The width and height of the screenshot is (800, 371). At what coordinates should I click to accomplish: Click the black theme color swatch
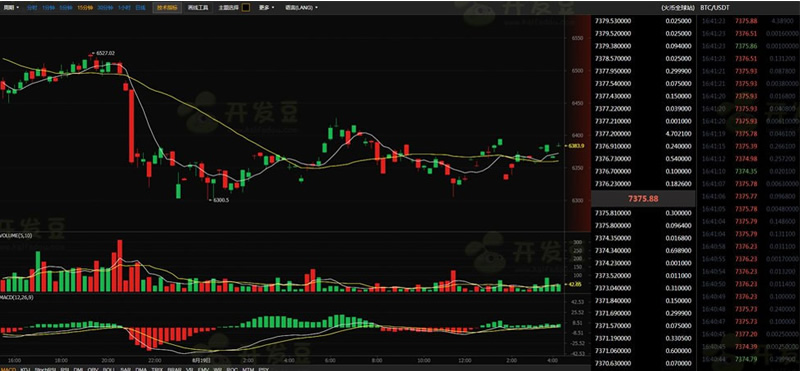(x=245, y=8)
